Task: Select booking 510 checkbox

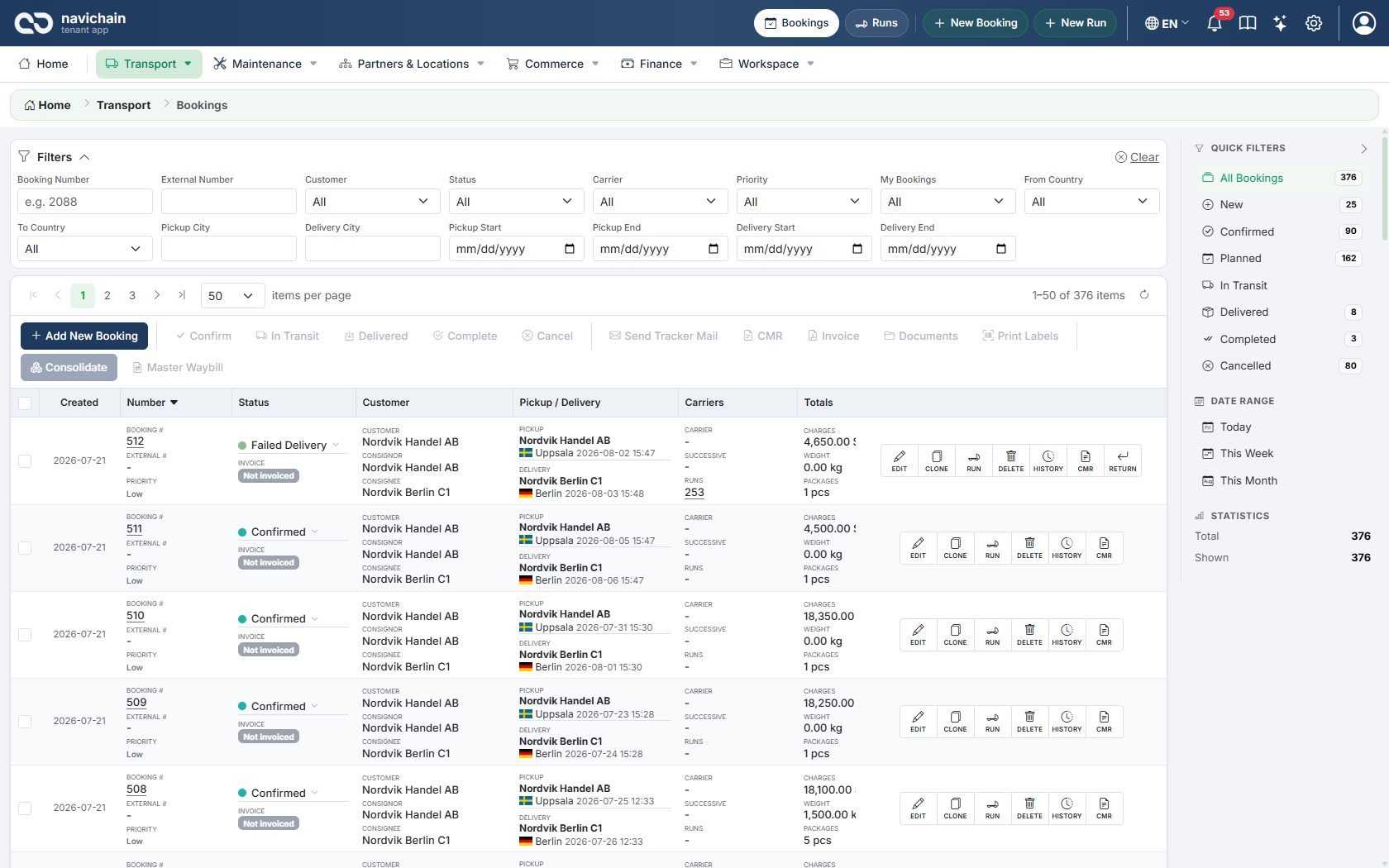Action: pyautogui.click(x=25, y=635)
